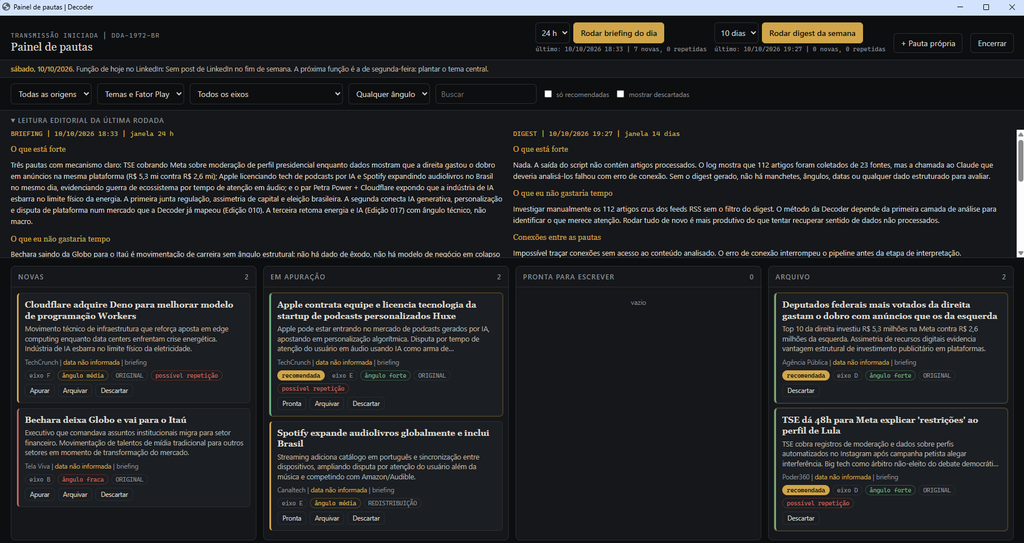The width and height of the screenshot is (1024, 543).
Task: Click the BRIEFING 10/10/2026 18:33 heading
Action: pyautogui.click(x=92, y=133)
